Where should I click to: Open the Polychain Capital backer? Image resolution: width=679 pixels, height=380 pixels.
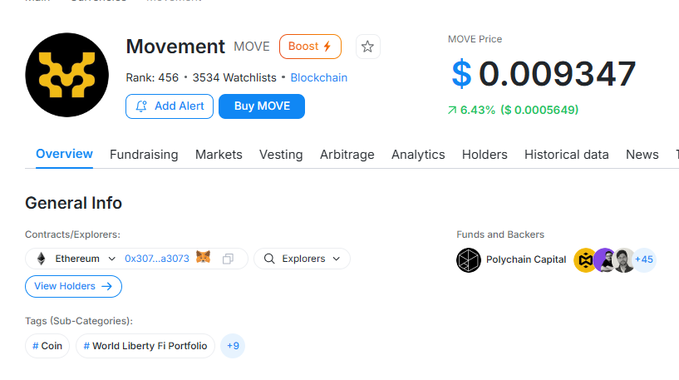pyautogui.click(x=526, y=260)
